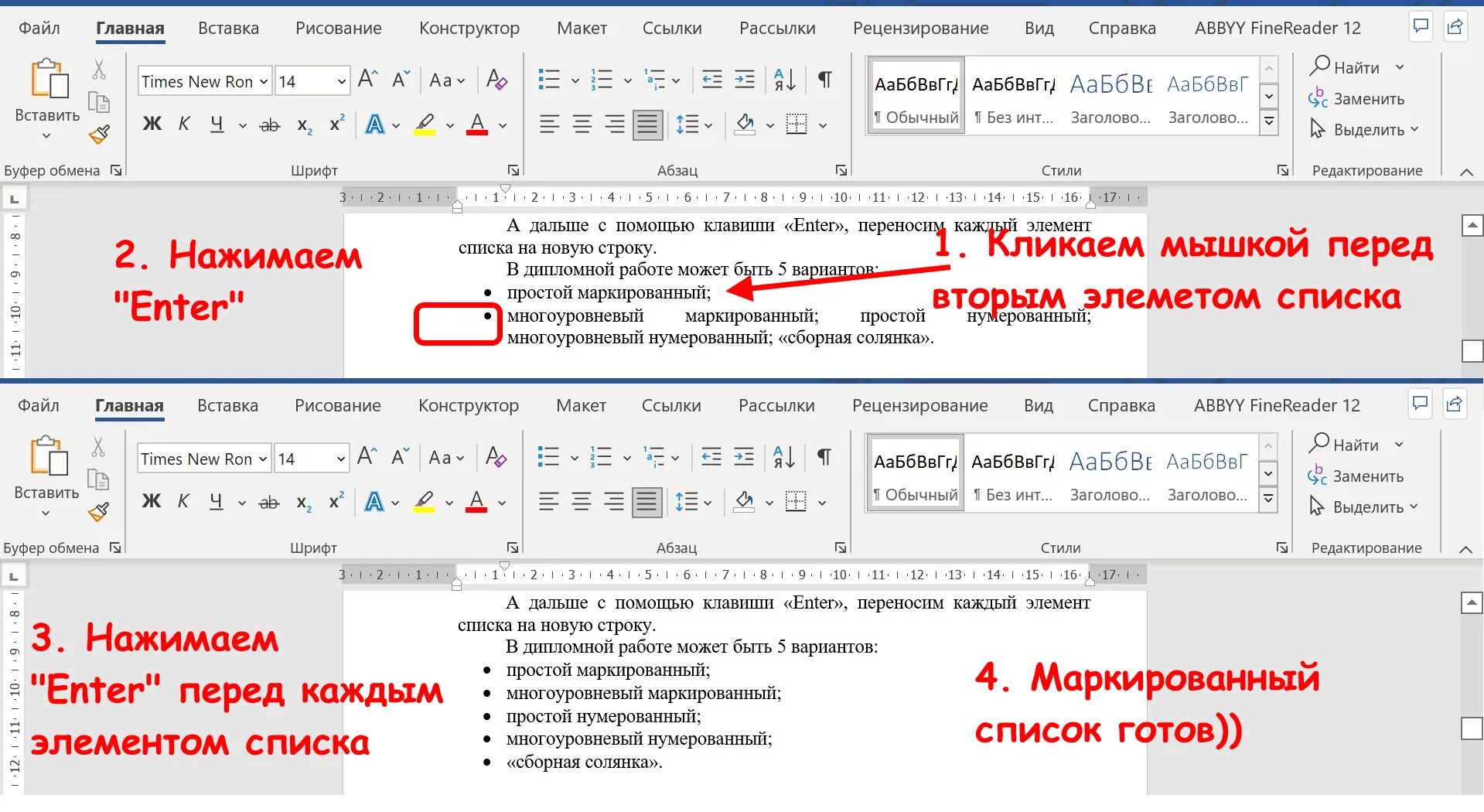Collapse the upper ribbon with chevron

[1466, 172]
